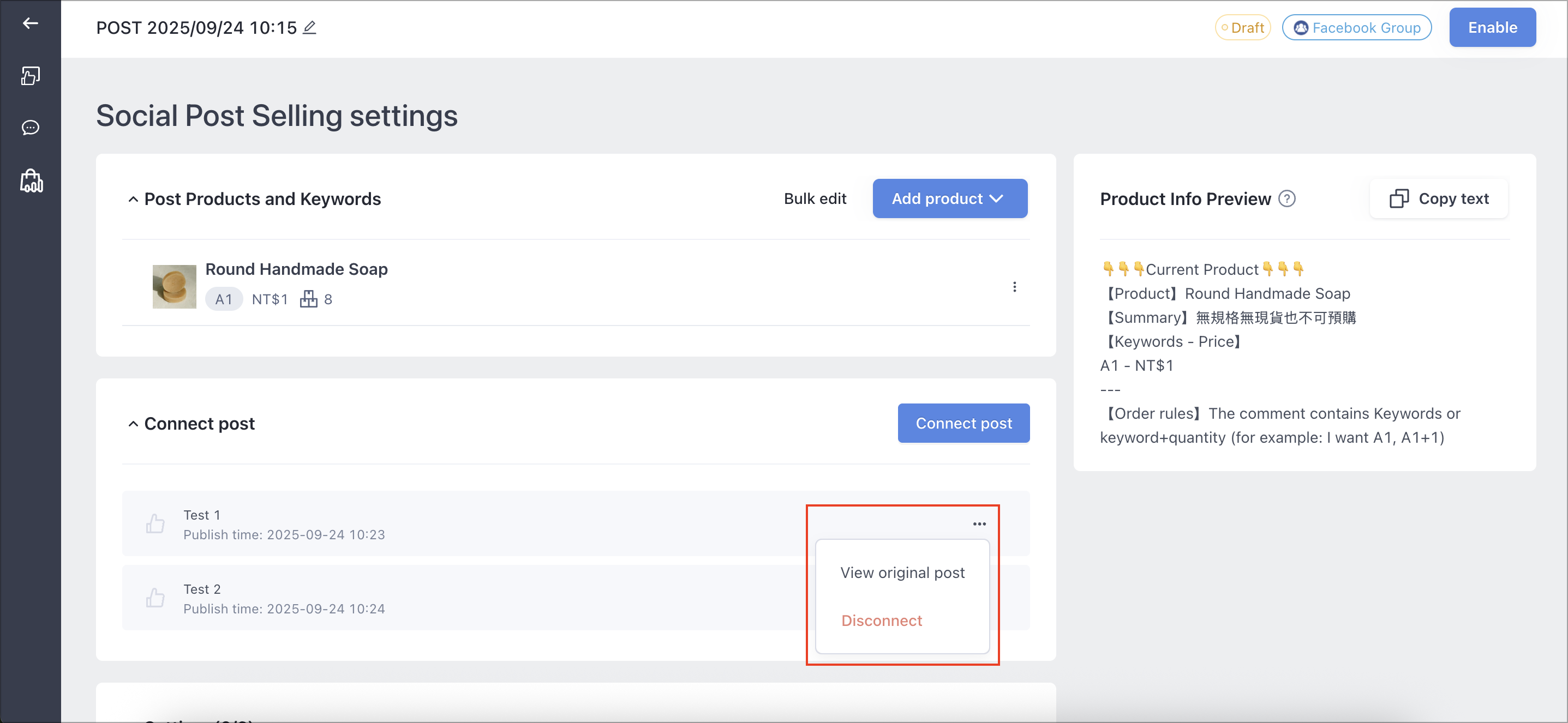Open the posts panel icon in sidebar
This screenshot has height=723, width=1568.
click(31, 76)
